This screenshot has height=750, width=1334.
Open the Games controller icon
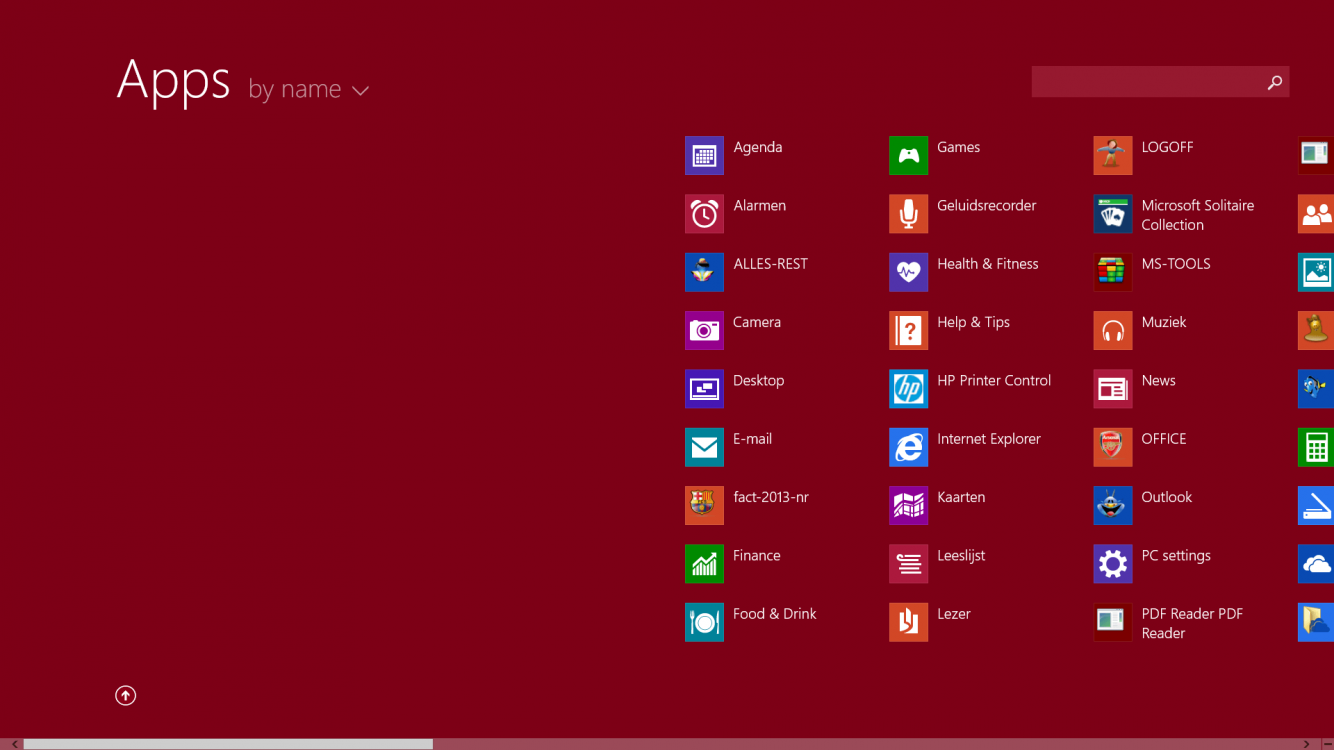point(908,156)
